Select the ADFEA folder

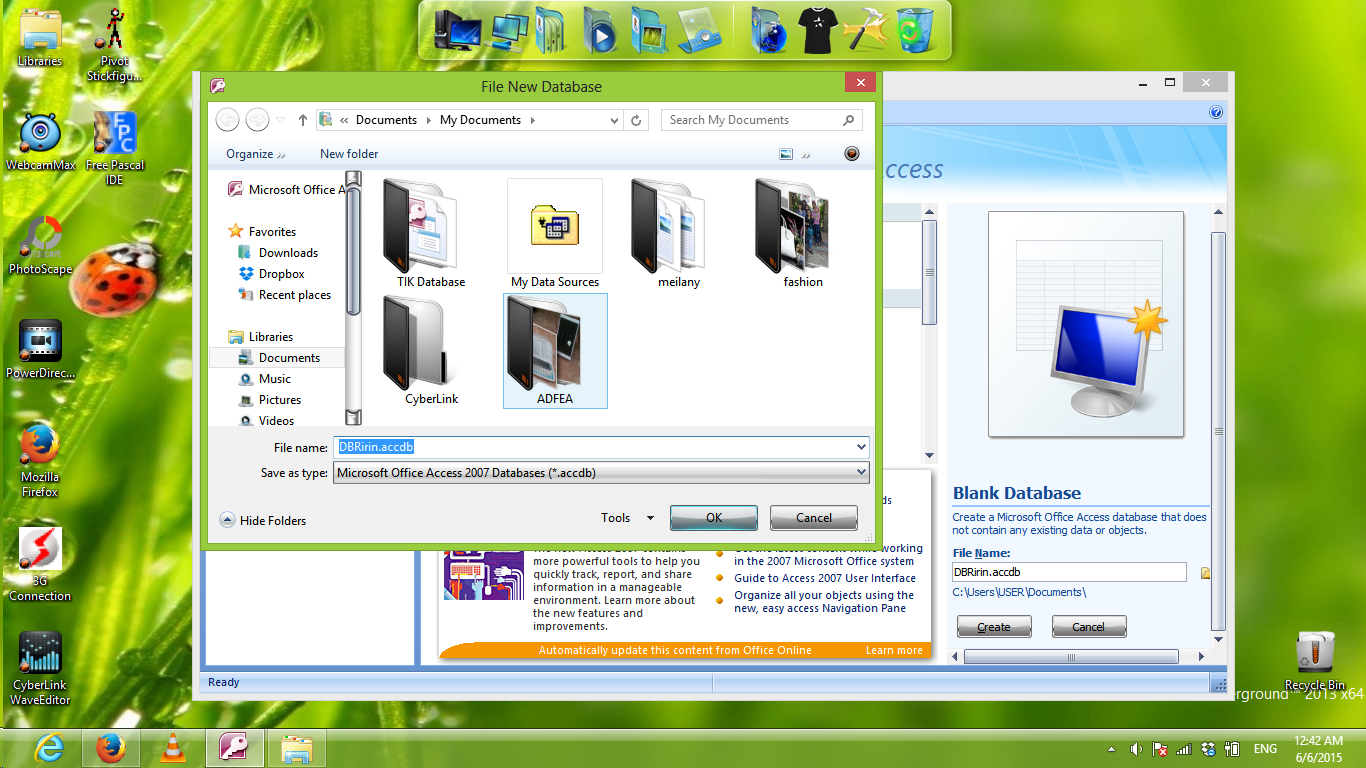point(555,351)
